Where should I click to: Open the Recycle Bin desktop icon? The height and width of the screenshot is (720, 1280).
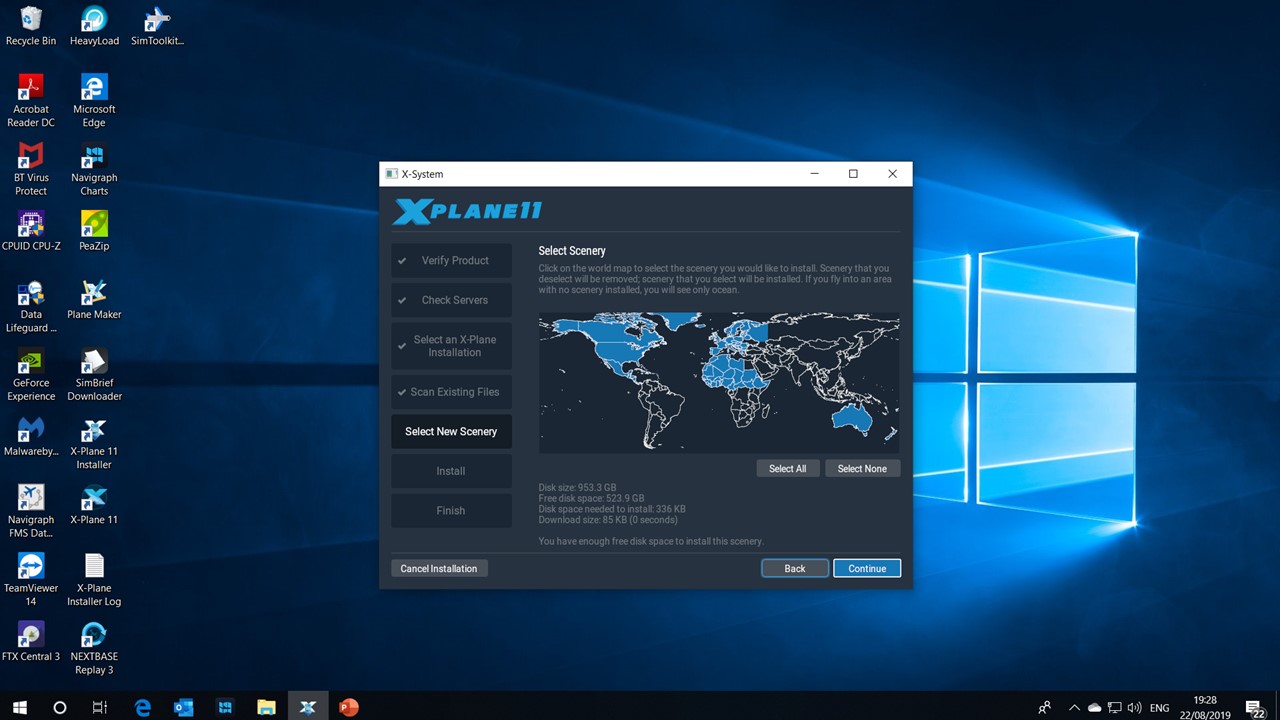pyautogui.click(x=31, y=27)
